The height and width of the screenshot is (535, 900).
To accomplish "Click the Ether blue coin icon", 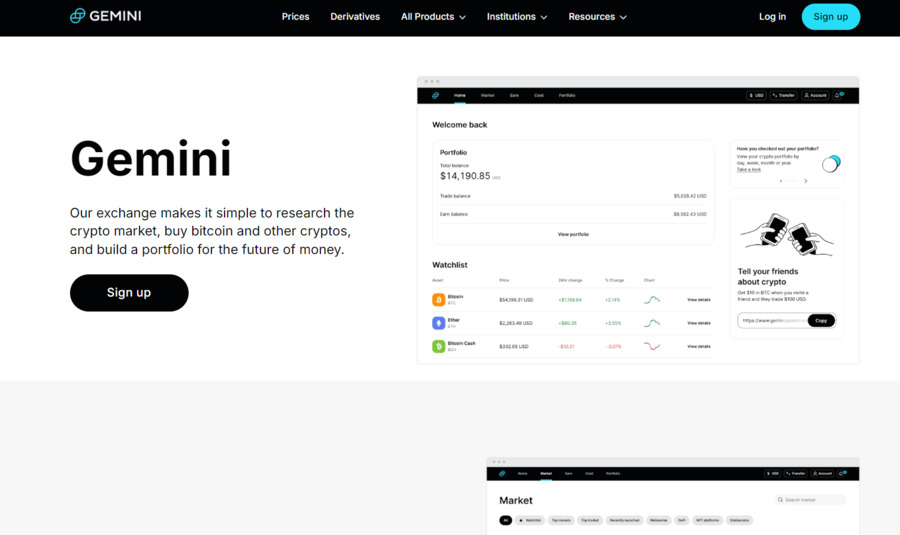I will [x=439, y=323].
